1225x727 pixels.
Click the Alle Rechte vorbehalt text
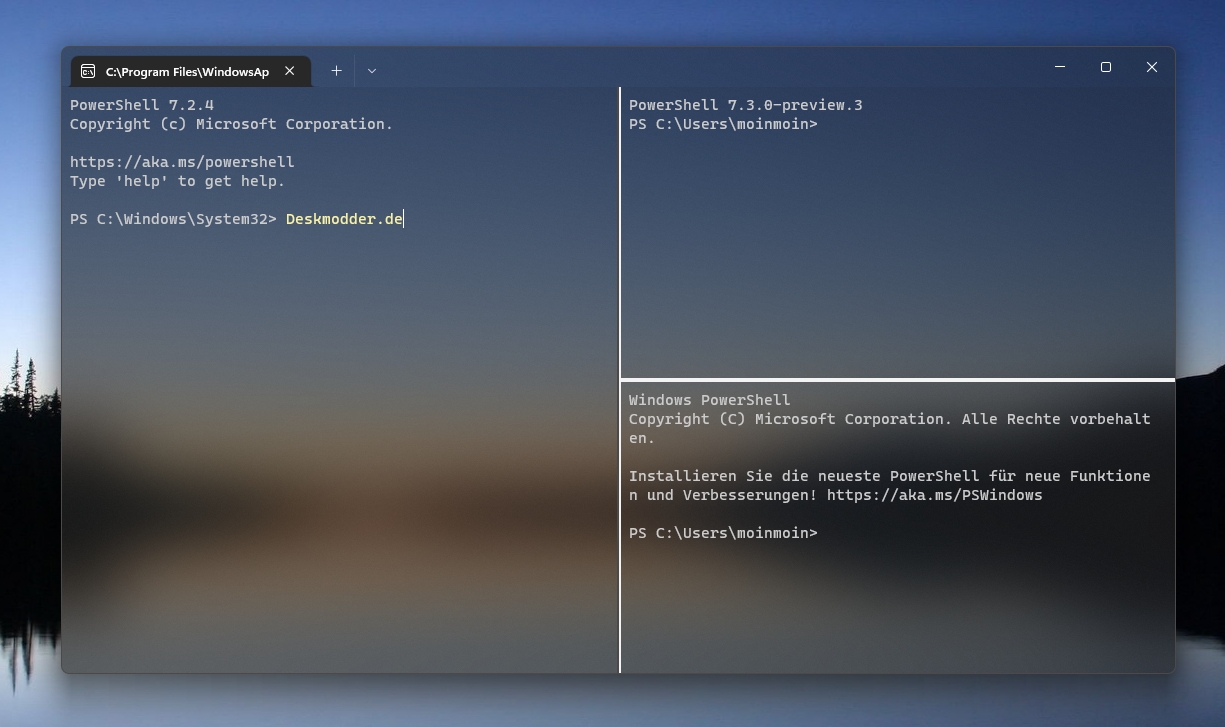(x=1056, y=419)
